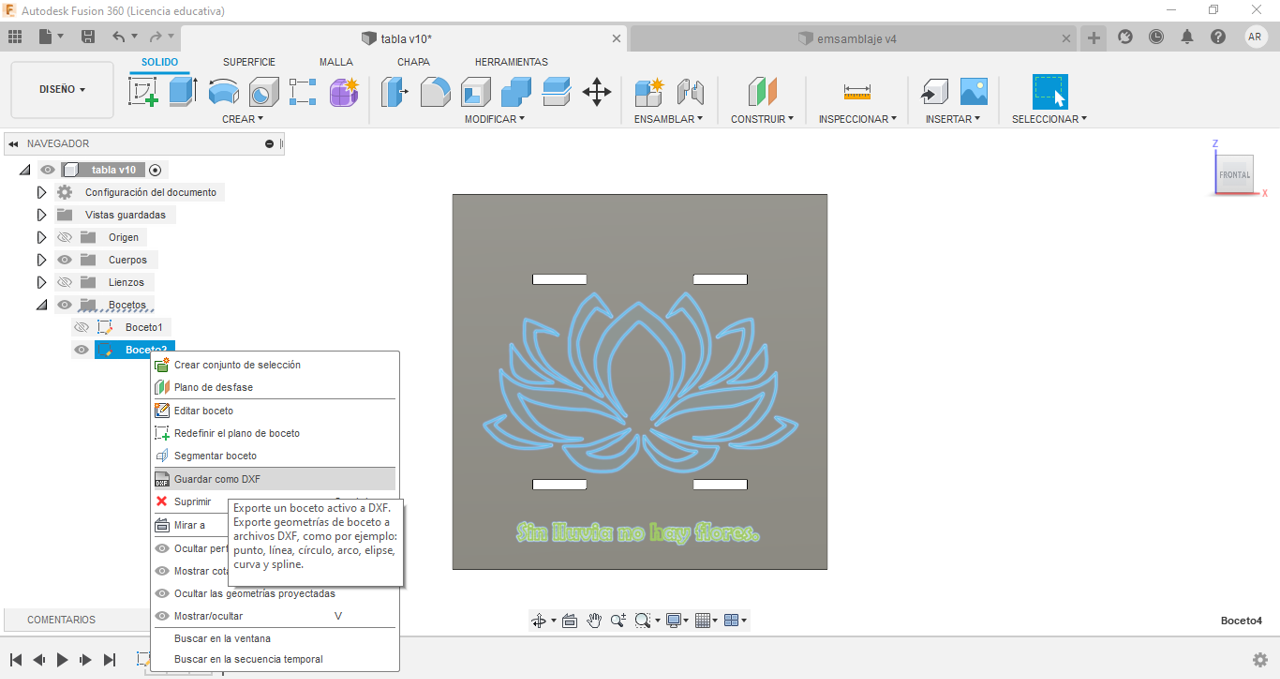1280x679 pixels.
Task: Jump to timeline beginning
Action: click(x=16, y=660)
